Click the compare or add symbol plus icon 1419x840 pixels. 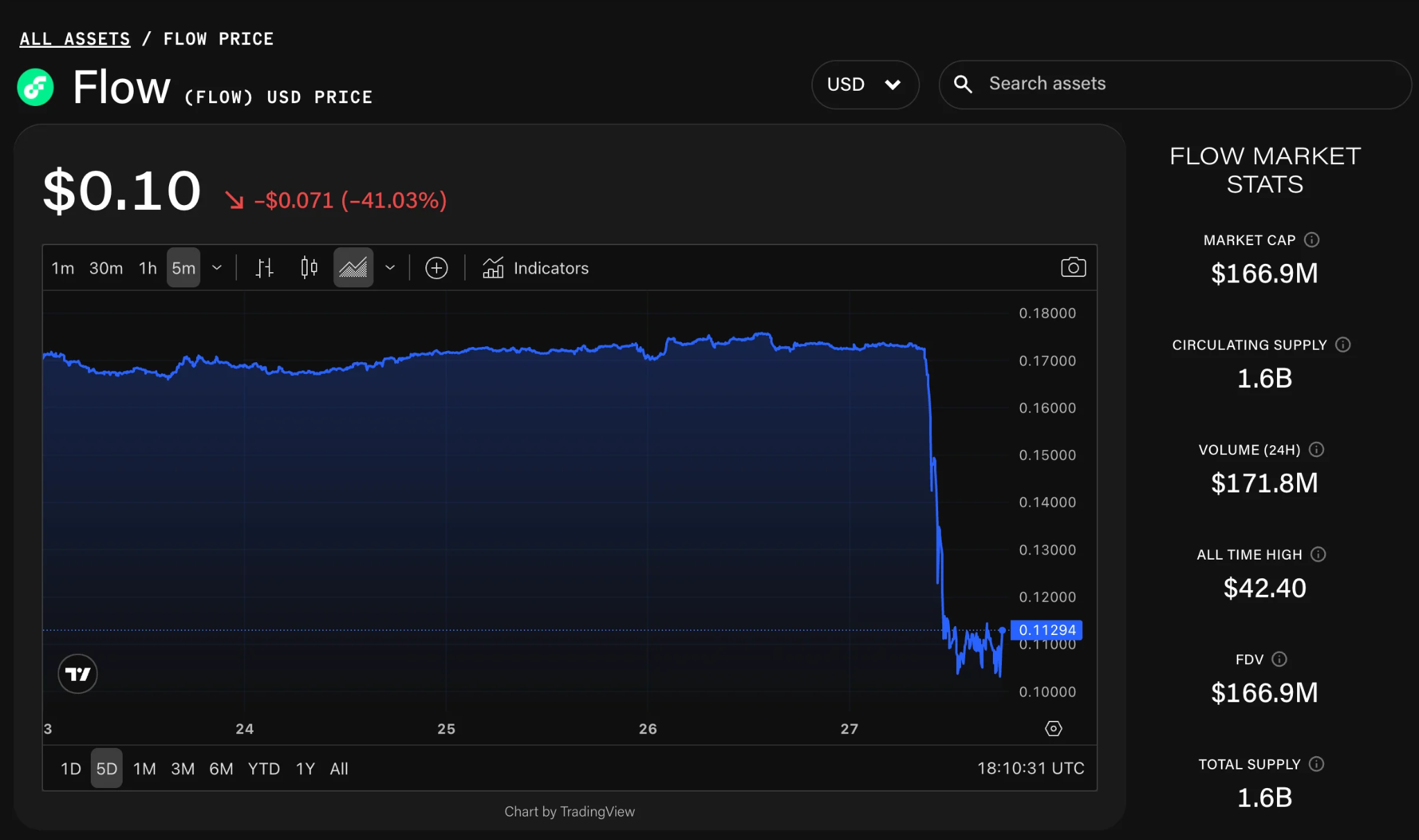437,268
